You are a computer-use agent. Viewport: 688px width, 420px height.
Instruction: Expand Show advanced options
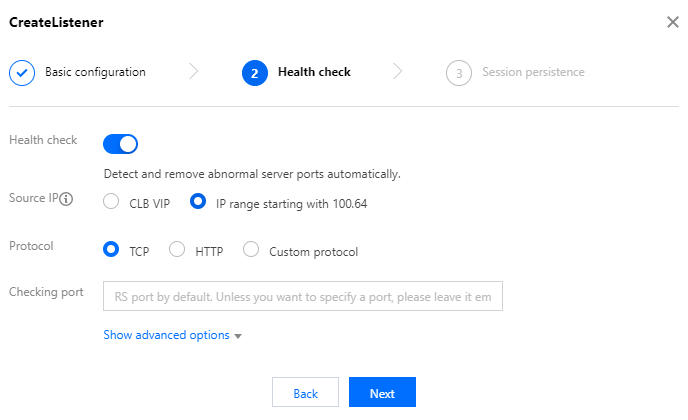[166, 335]
